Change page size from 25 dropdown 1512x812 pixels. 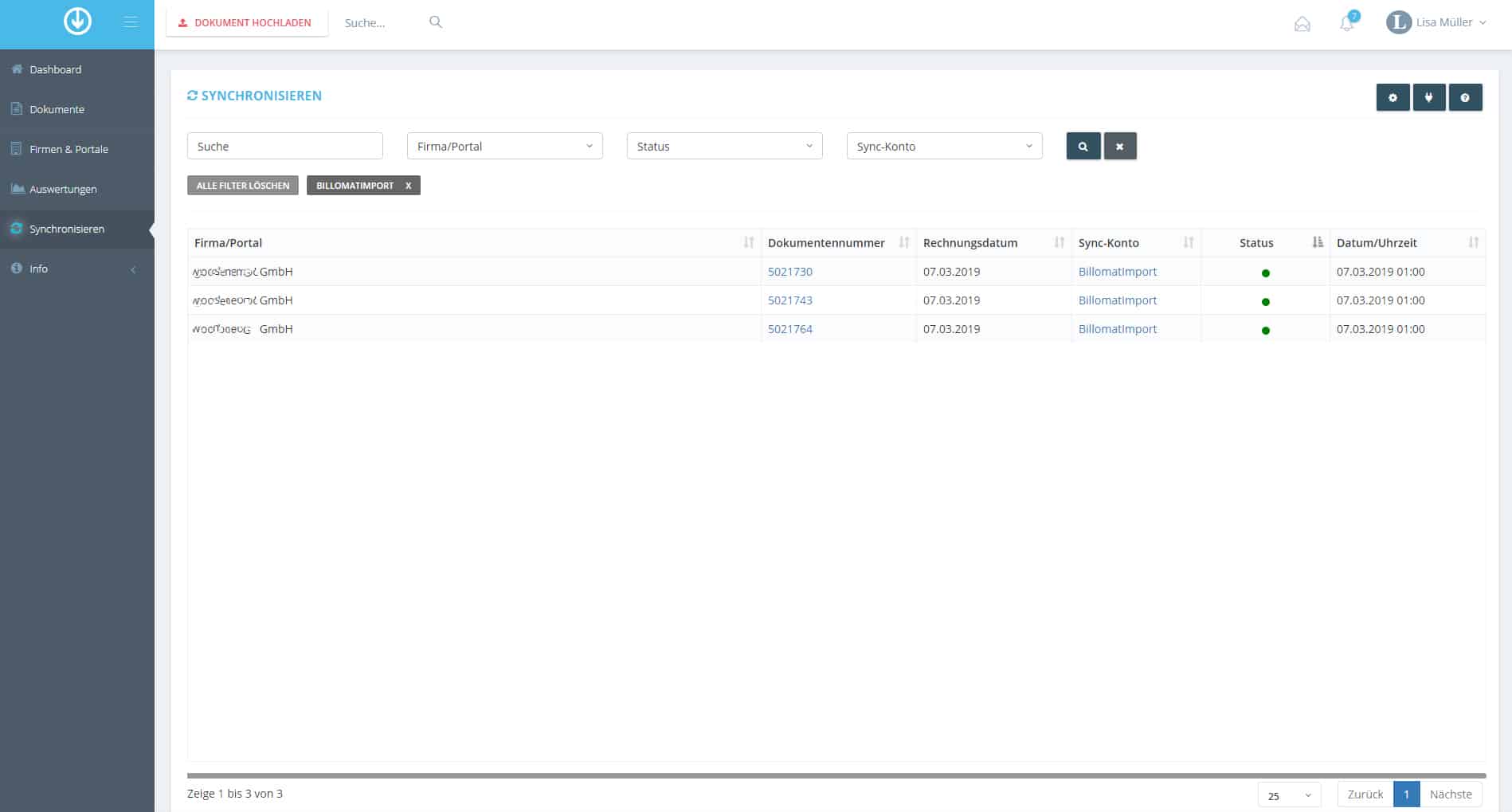pyautogui.click(x=1289, y=795)
